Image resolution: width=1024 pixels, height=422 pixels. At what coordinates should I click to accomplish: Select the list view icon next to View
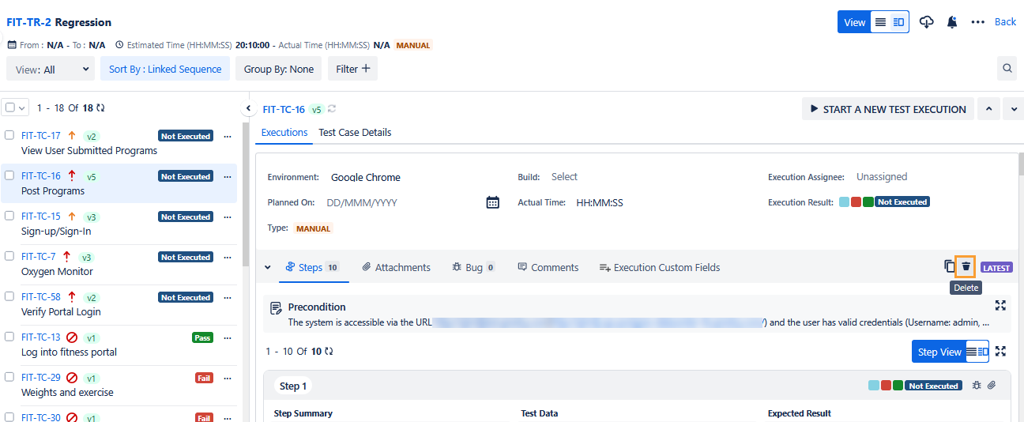(x=880, y=22)
